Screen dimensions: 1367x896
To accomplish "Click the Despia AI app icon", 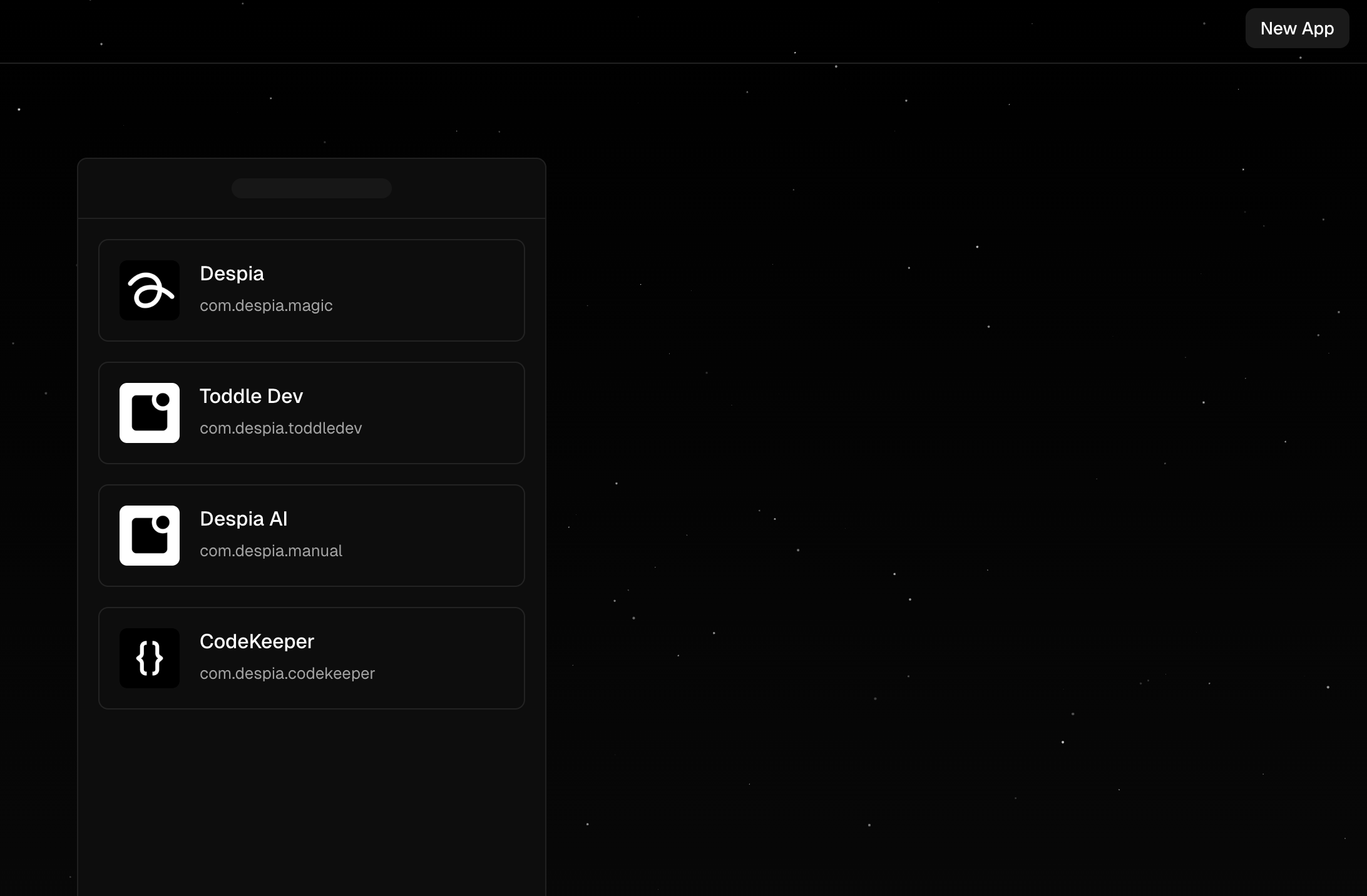I will 149,536.
